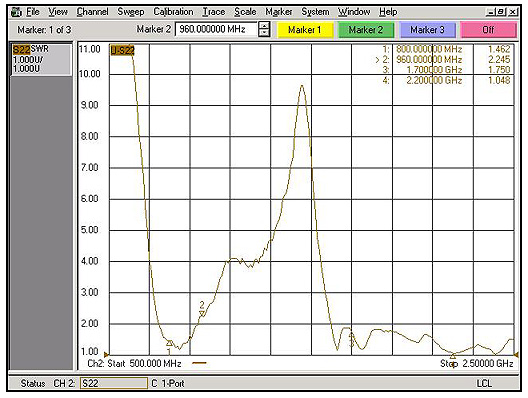Open the Trace menu

coord(213,12)
